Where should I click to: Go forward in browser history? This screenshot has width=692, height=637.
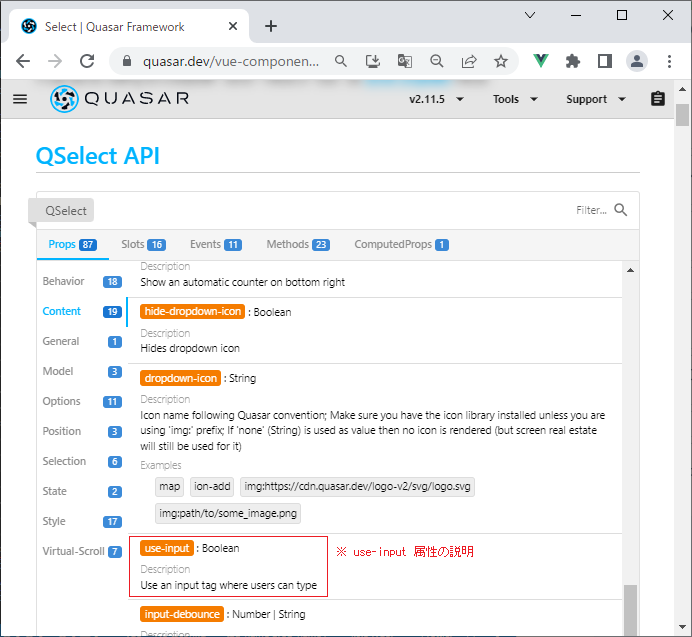pyautogui.click(x=55, y=61)
